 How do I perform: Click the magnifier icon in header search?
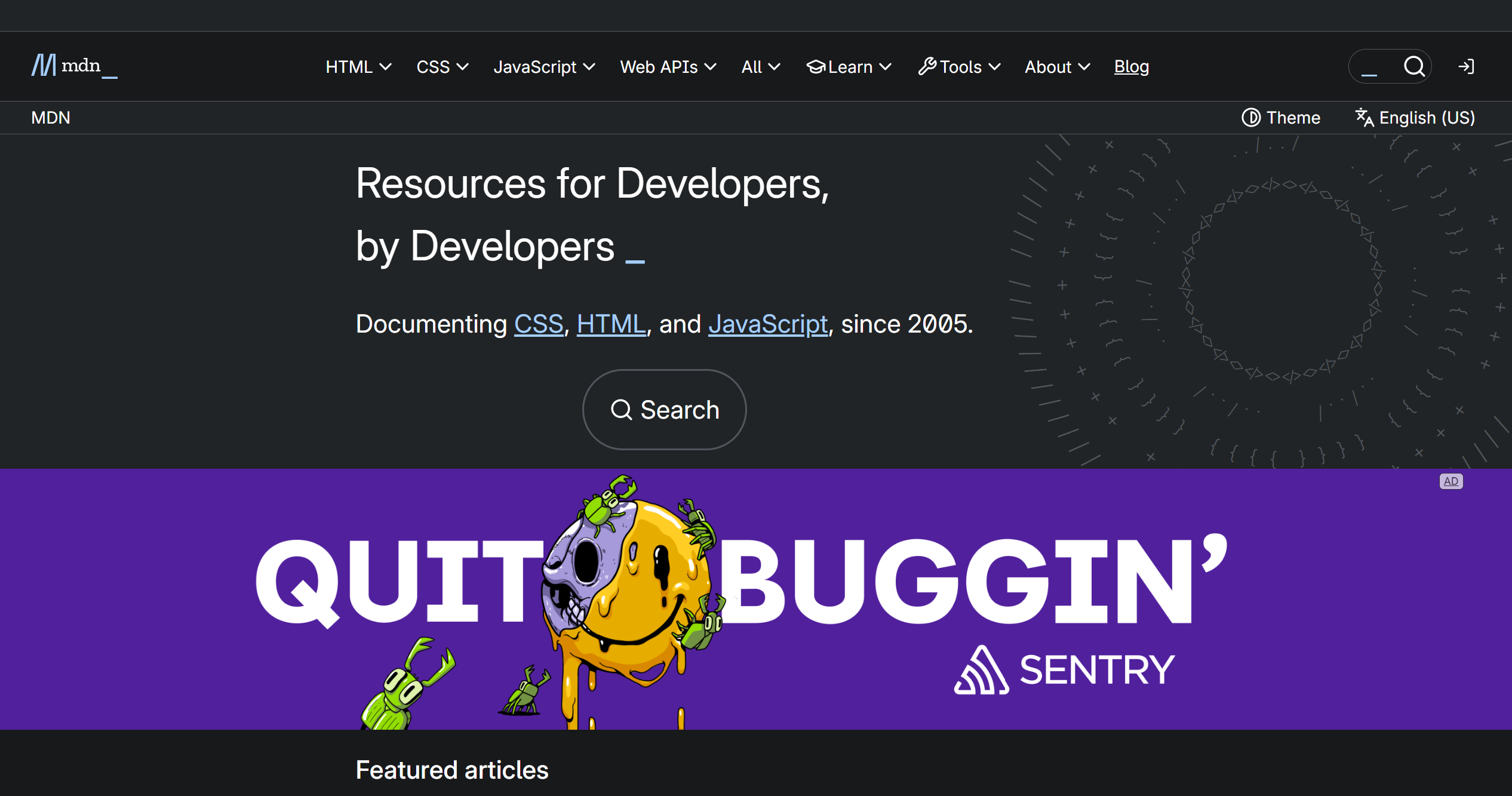click(x=1413, y=66)
